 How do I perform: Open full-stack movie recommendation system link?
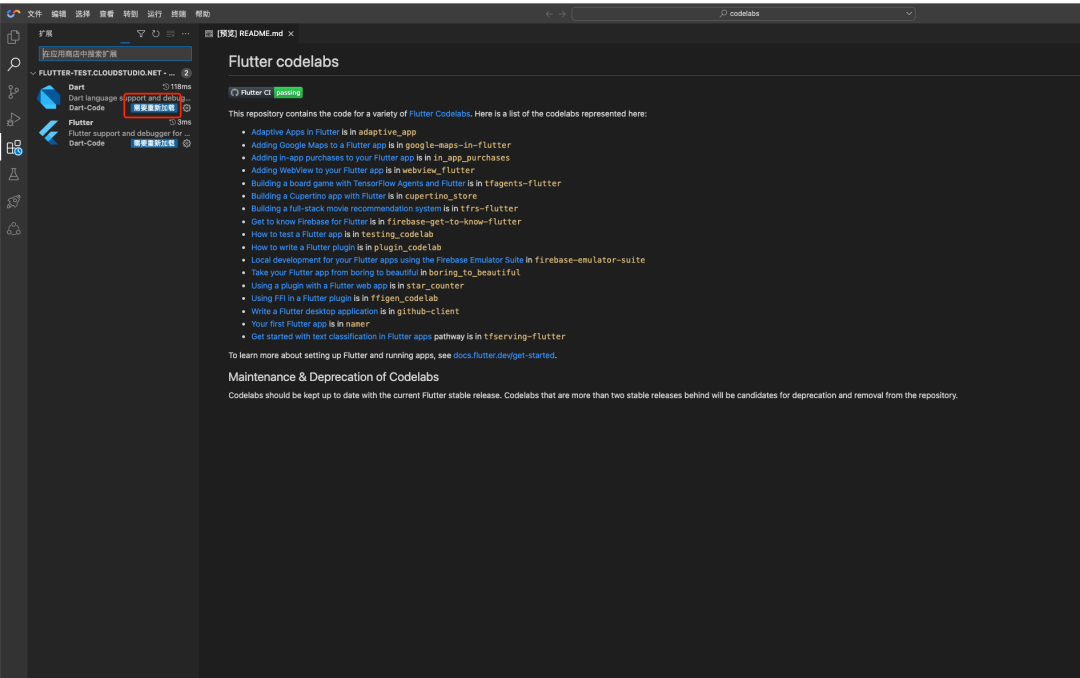click(x=346, y=209)
